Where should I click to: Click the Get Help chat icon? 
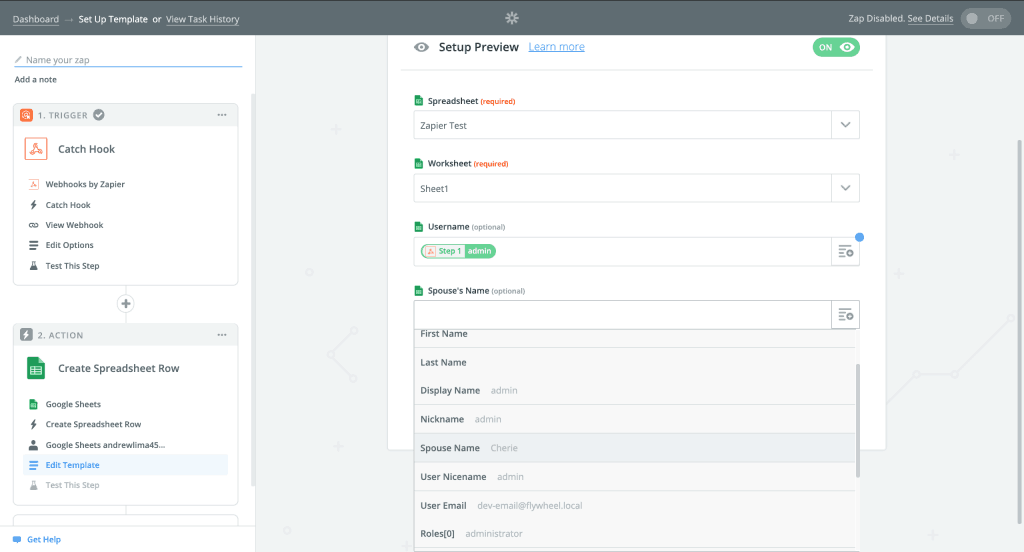(17, 540)
